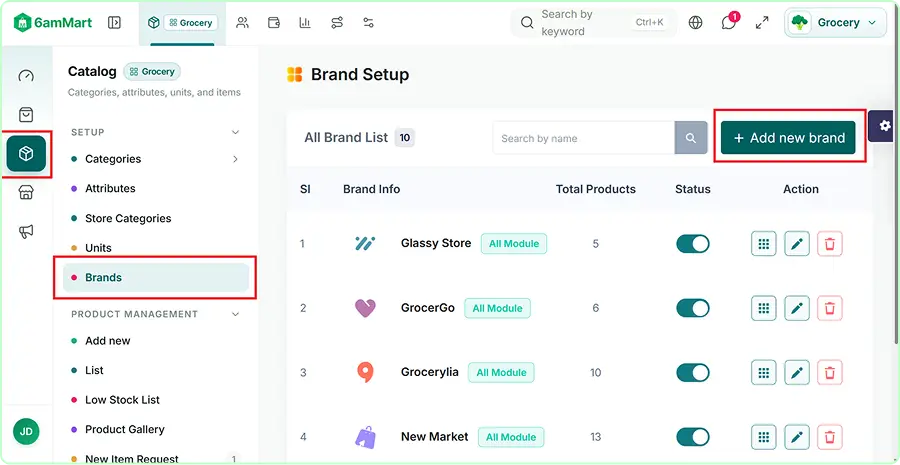Image resolution: width=900 pixels, height=465 pixels.
Task: Open the catalog box icon in sidebar
Action: [26, 154]
